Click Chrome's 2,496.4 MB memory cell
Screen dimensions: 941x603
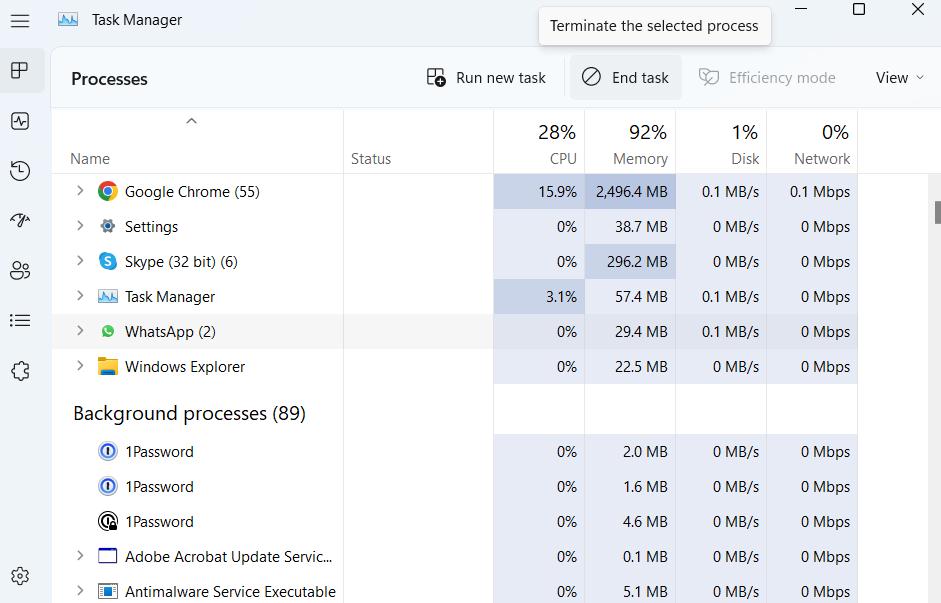click(630, 191)
